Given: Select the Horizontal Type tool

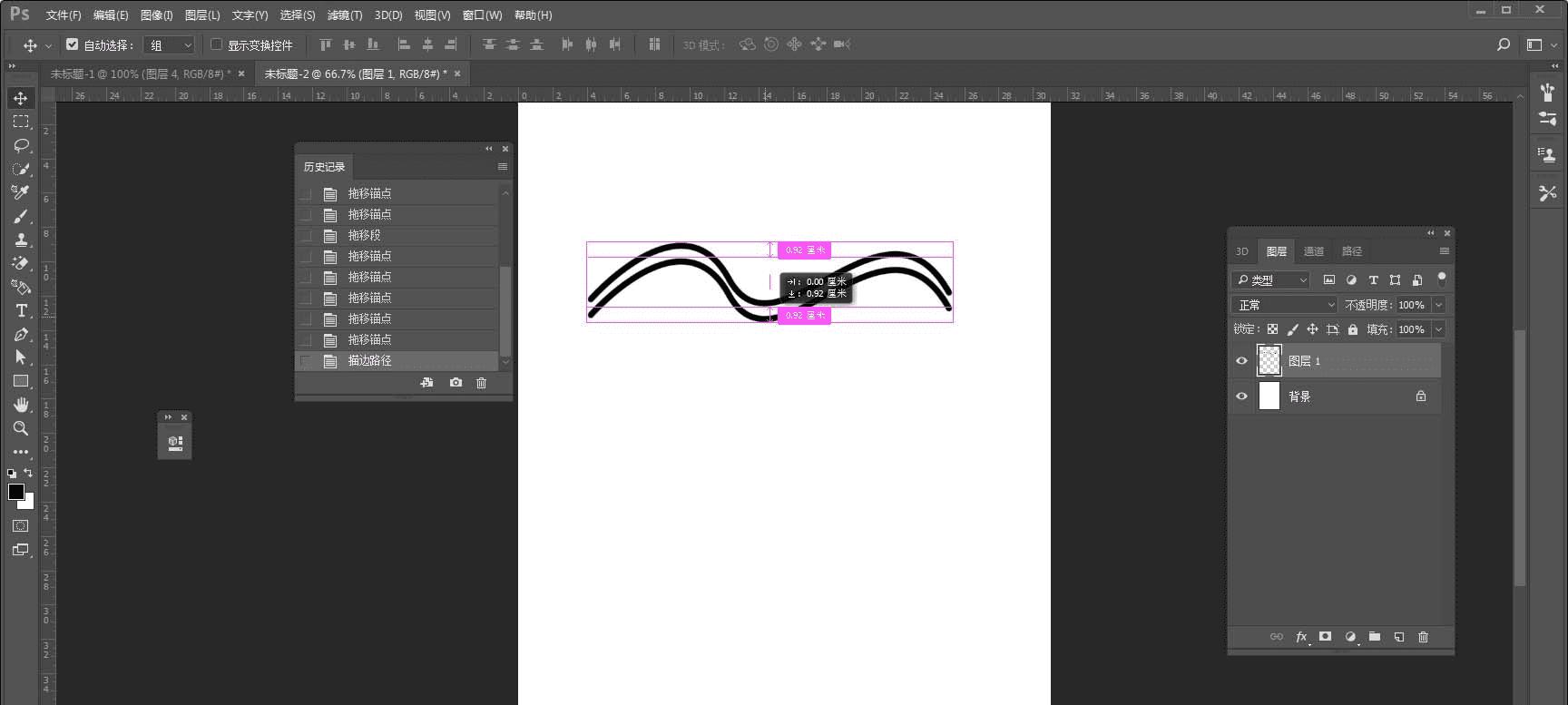Looking at the screenshot, I should click(21, 310).
